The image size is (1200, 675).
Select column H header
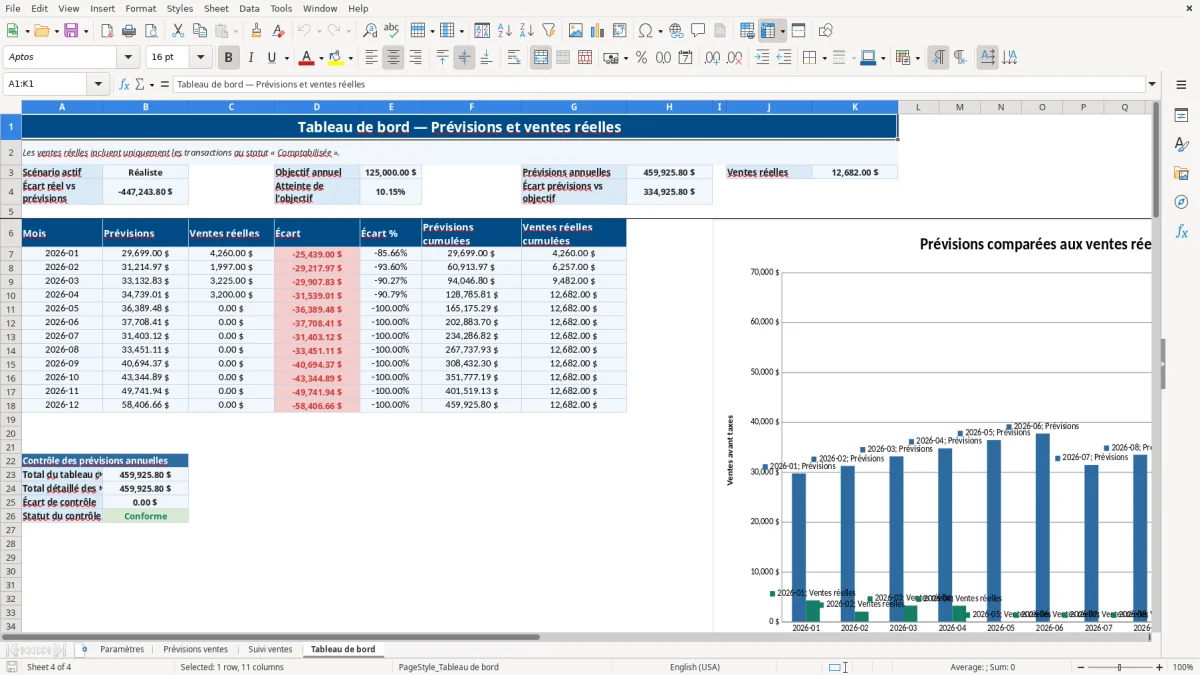click(x=669, y=107)
